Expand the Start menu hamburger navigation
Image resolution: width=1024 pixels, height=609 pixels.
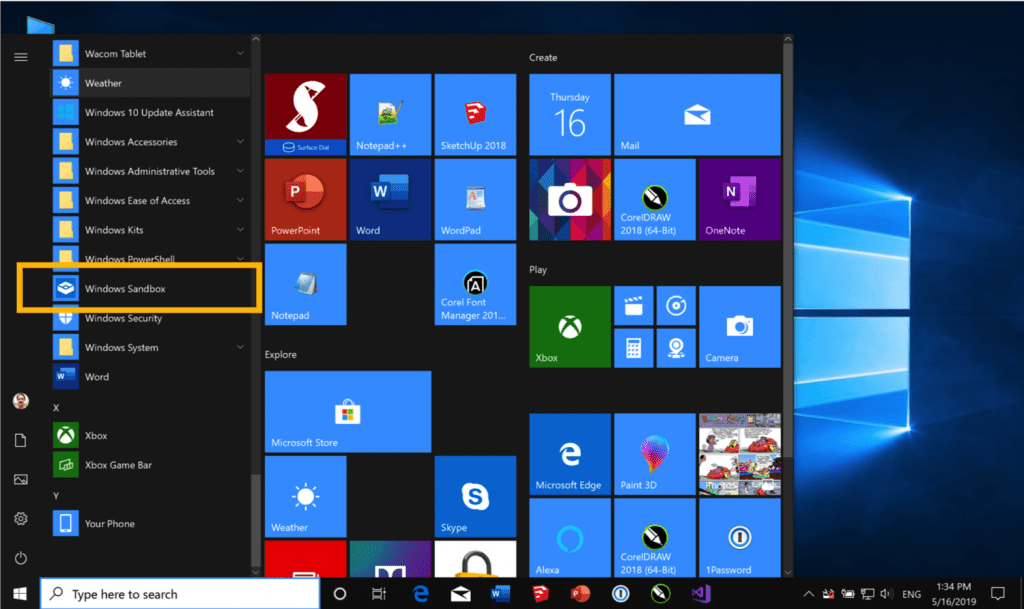pos(21,57)
